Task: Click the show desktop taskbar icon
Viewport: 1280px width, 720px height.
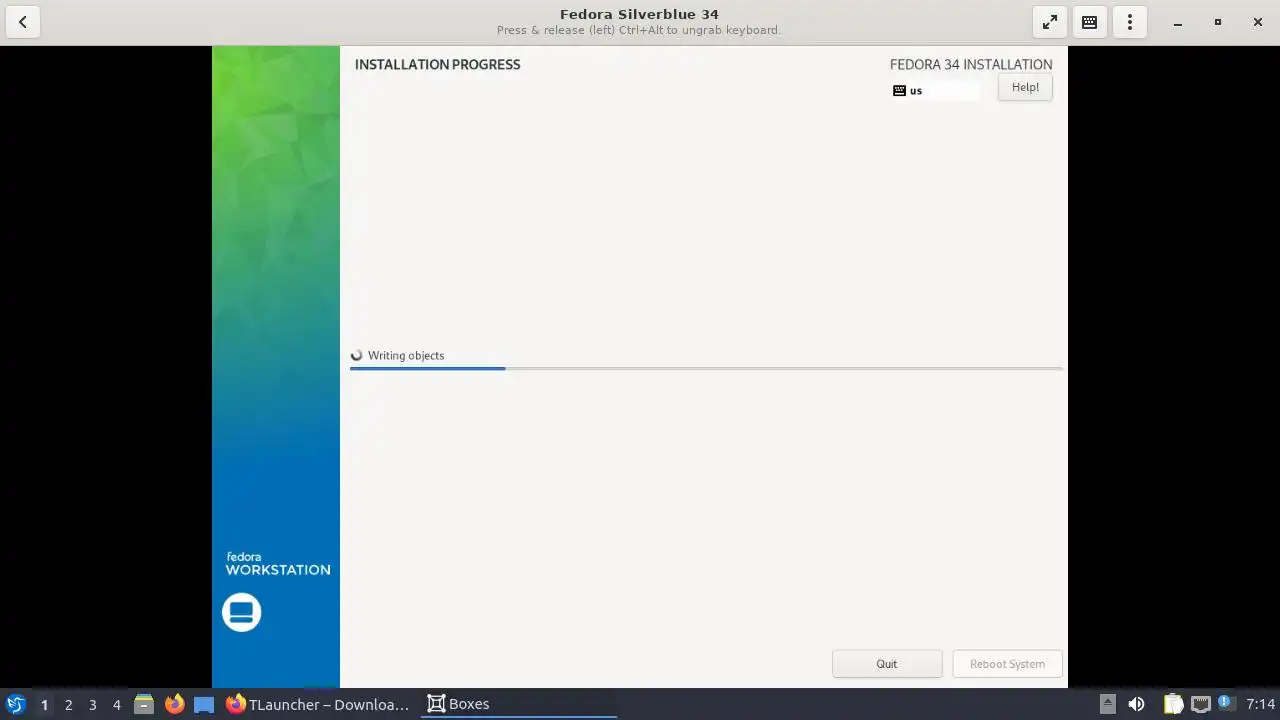Action: point(204,704)
